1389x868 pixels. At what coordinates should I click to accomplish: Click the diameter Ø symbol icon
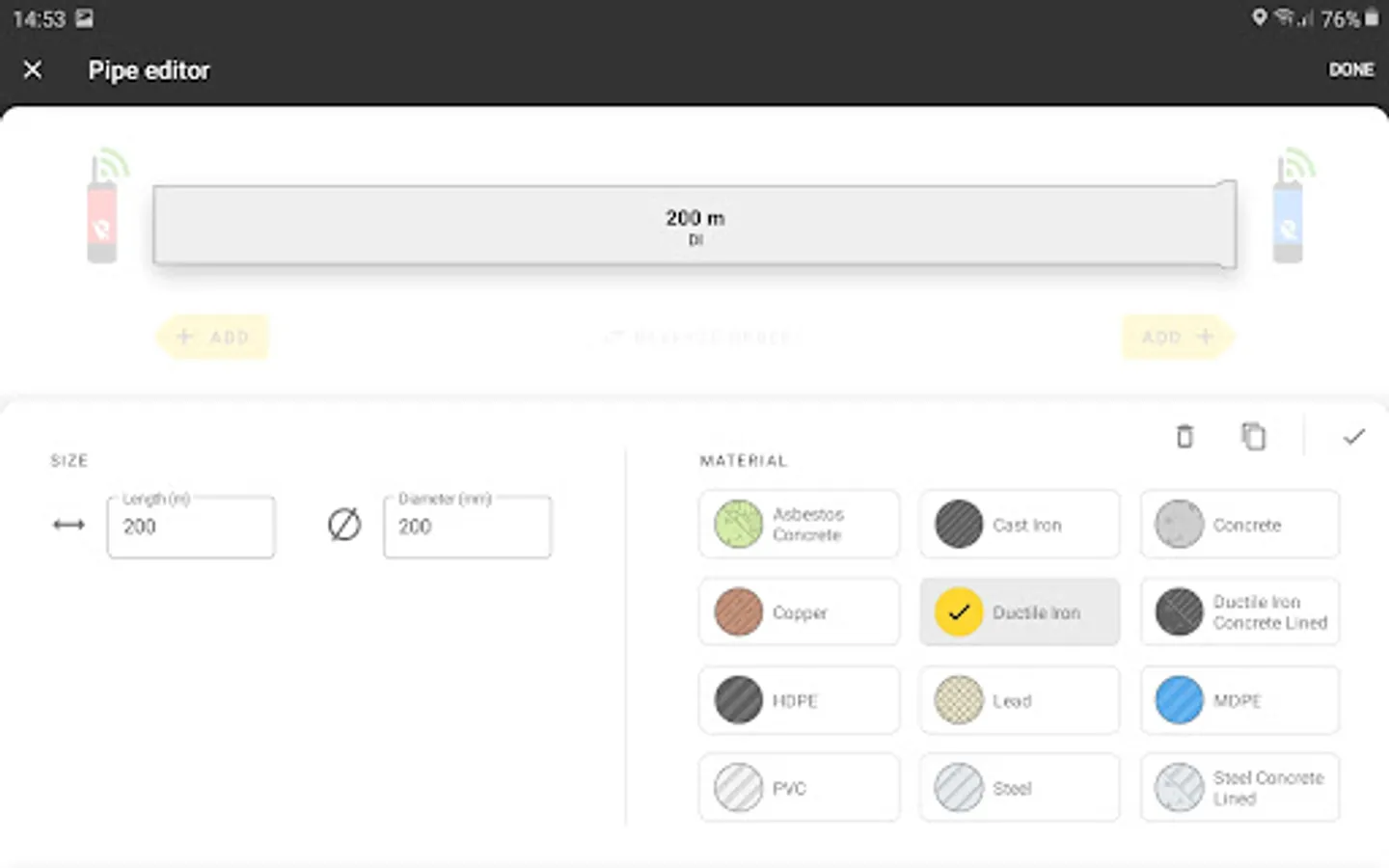(x=344, y=525)
